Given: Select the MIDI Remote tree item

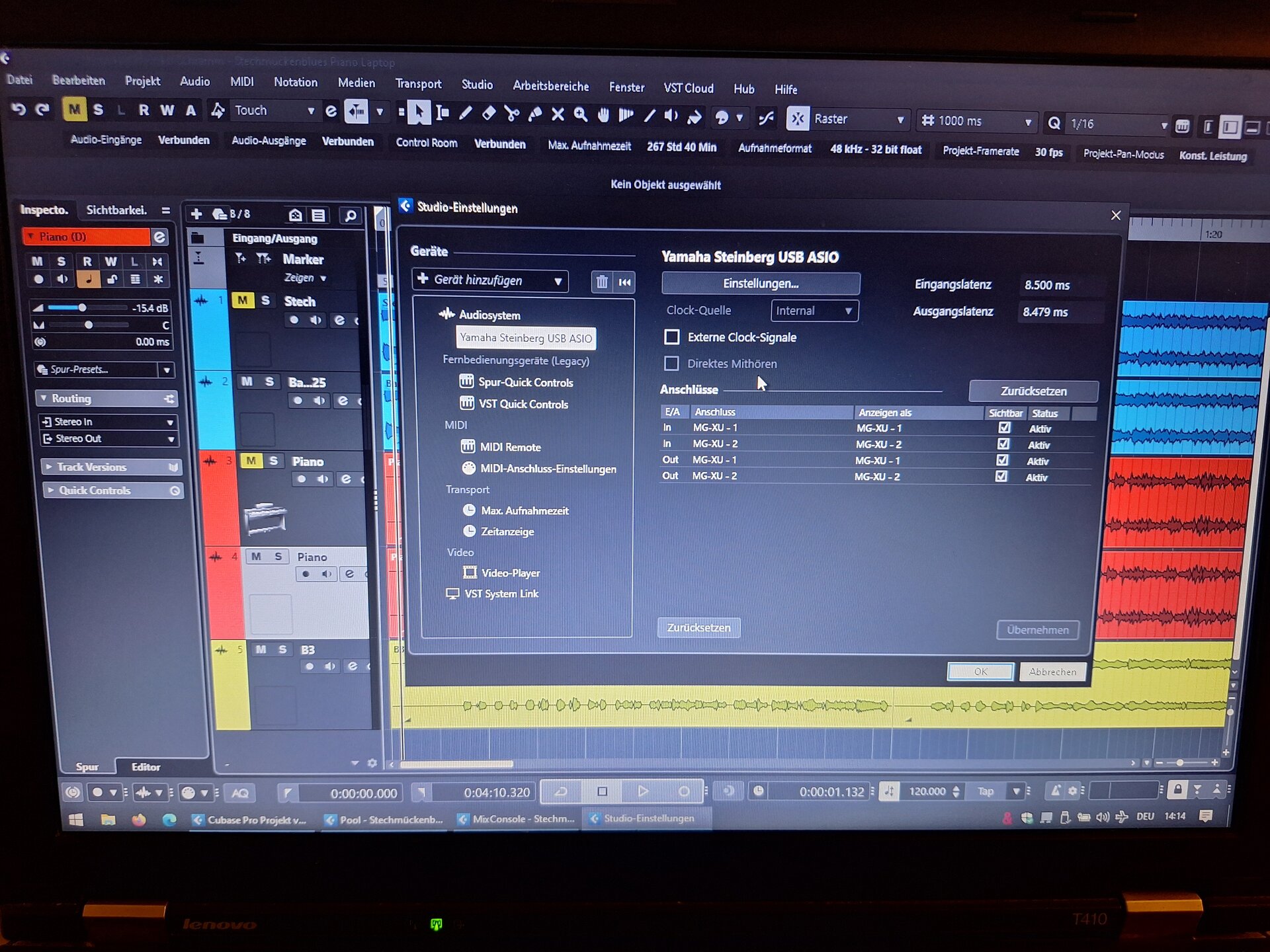Looking at the screenshot, I should point(510,448).
